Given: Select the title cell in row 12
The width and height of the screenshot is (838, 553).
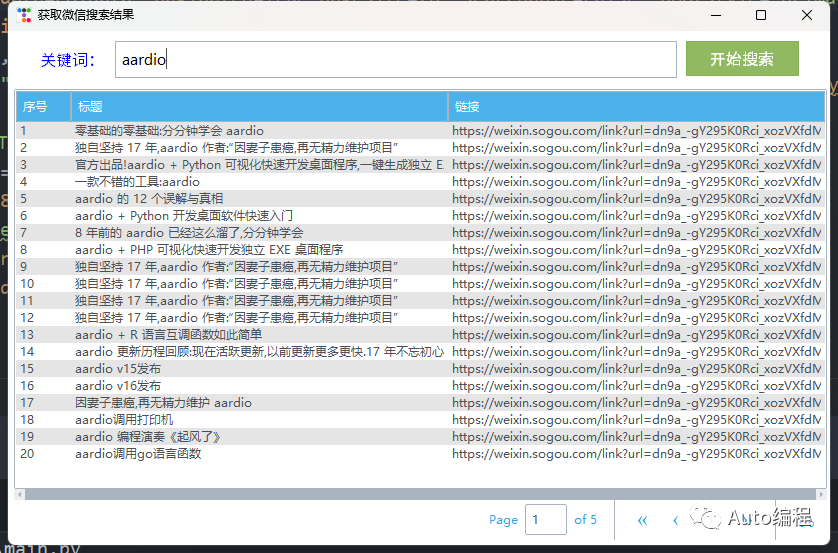Looking at the screenshot, I should [x=236, y=318].
